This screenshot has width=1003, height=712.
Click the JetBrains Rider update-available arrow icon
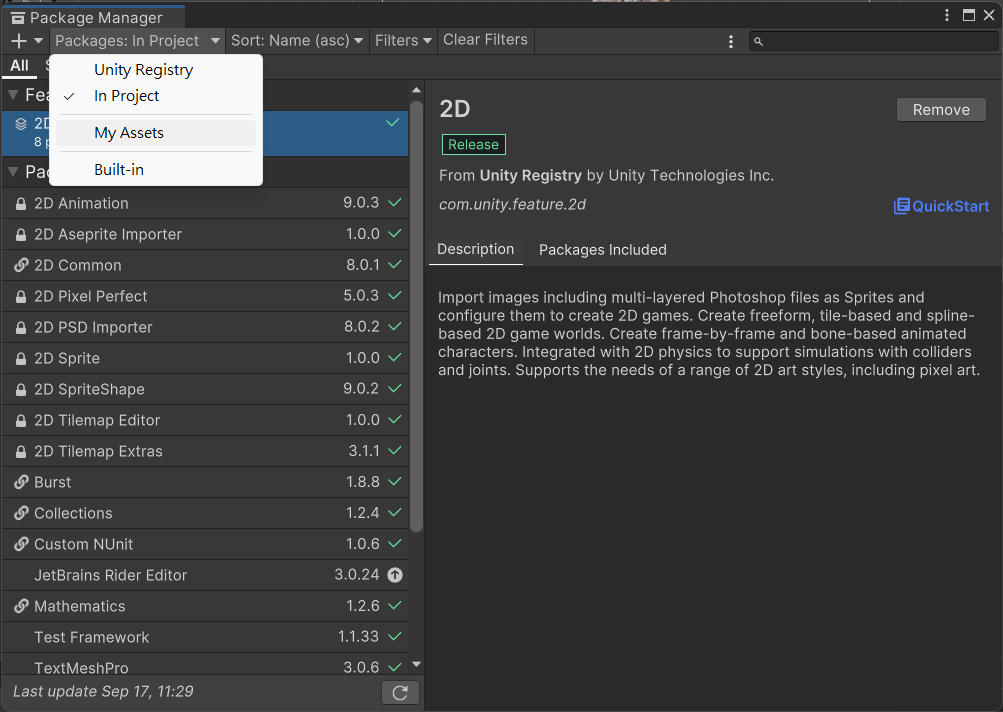[395, 575]
